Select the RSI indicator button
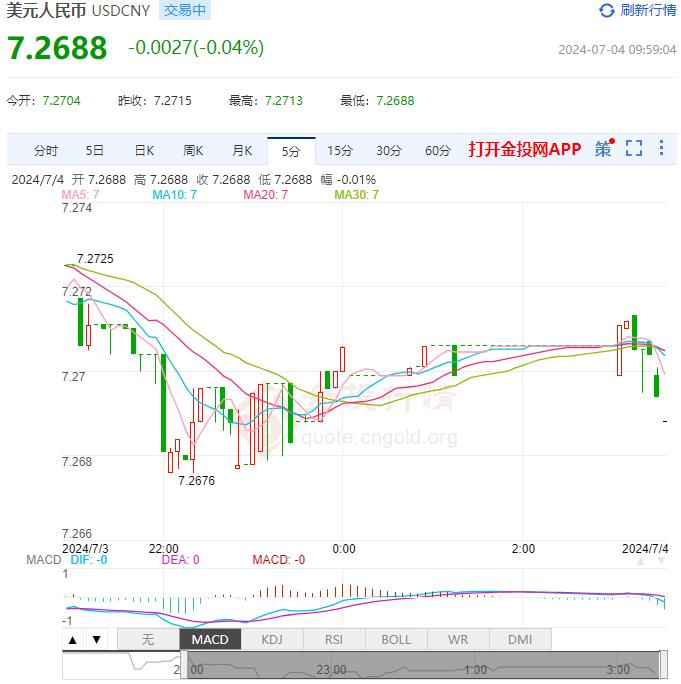This screenshot has width=681, height=684. pyautogui.click(x=334, y=640)
